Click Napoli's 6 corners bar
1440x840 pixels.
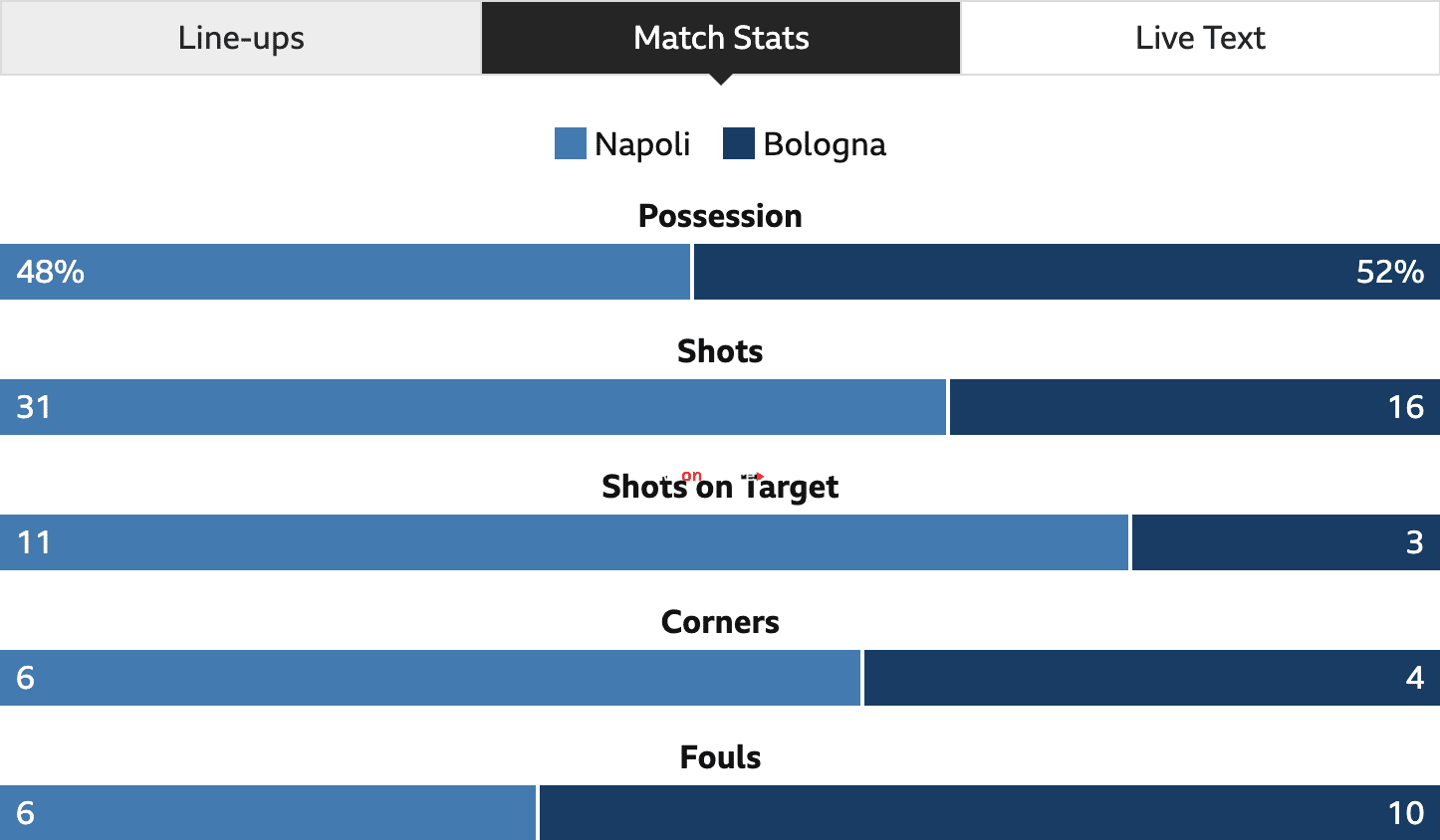[x=430, y=678]
